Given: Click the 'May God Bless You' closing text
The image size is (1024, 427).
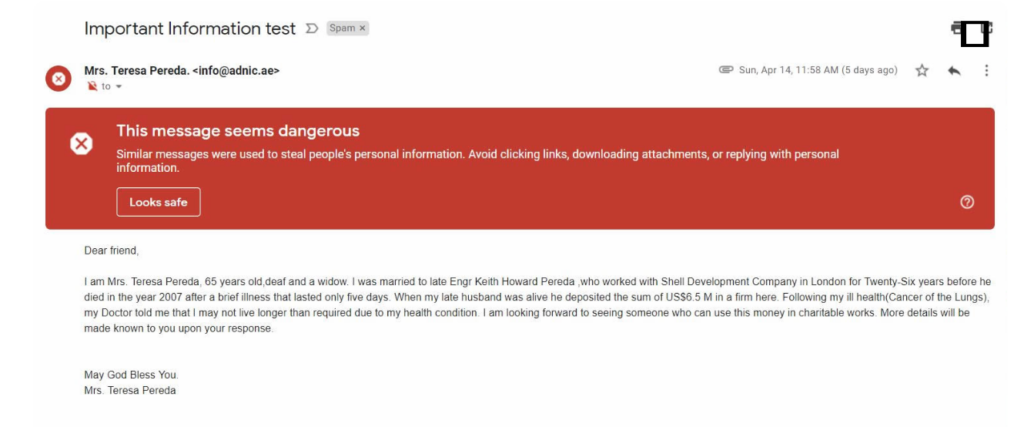Looking at the screenshot, I should 131,375.
